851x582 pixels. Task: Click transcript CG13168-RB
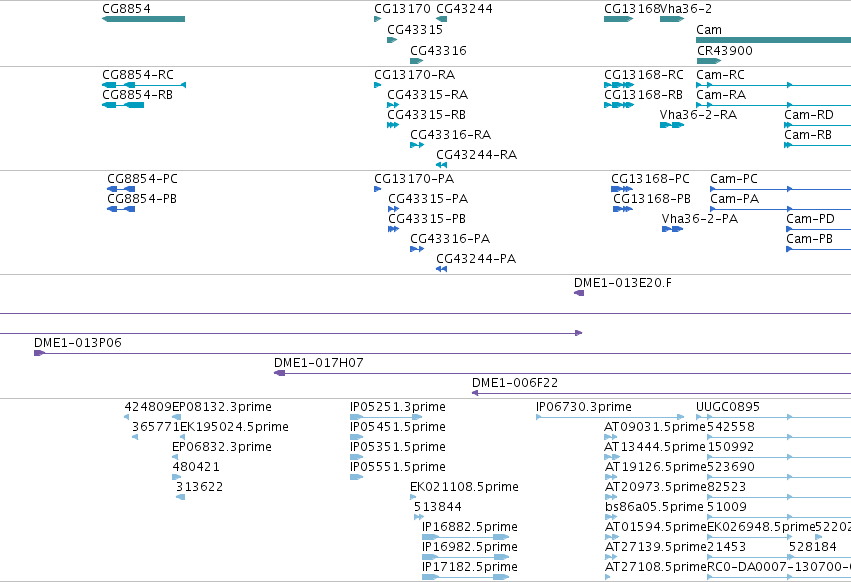pyautogui.click(x=643, y=94)
